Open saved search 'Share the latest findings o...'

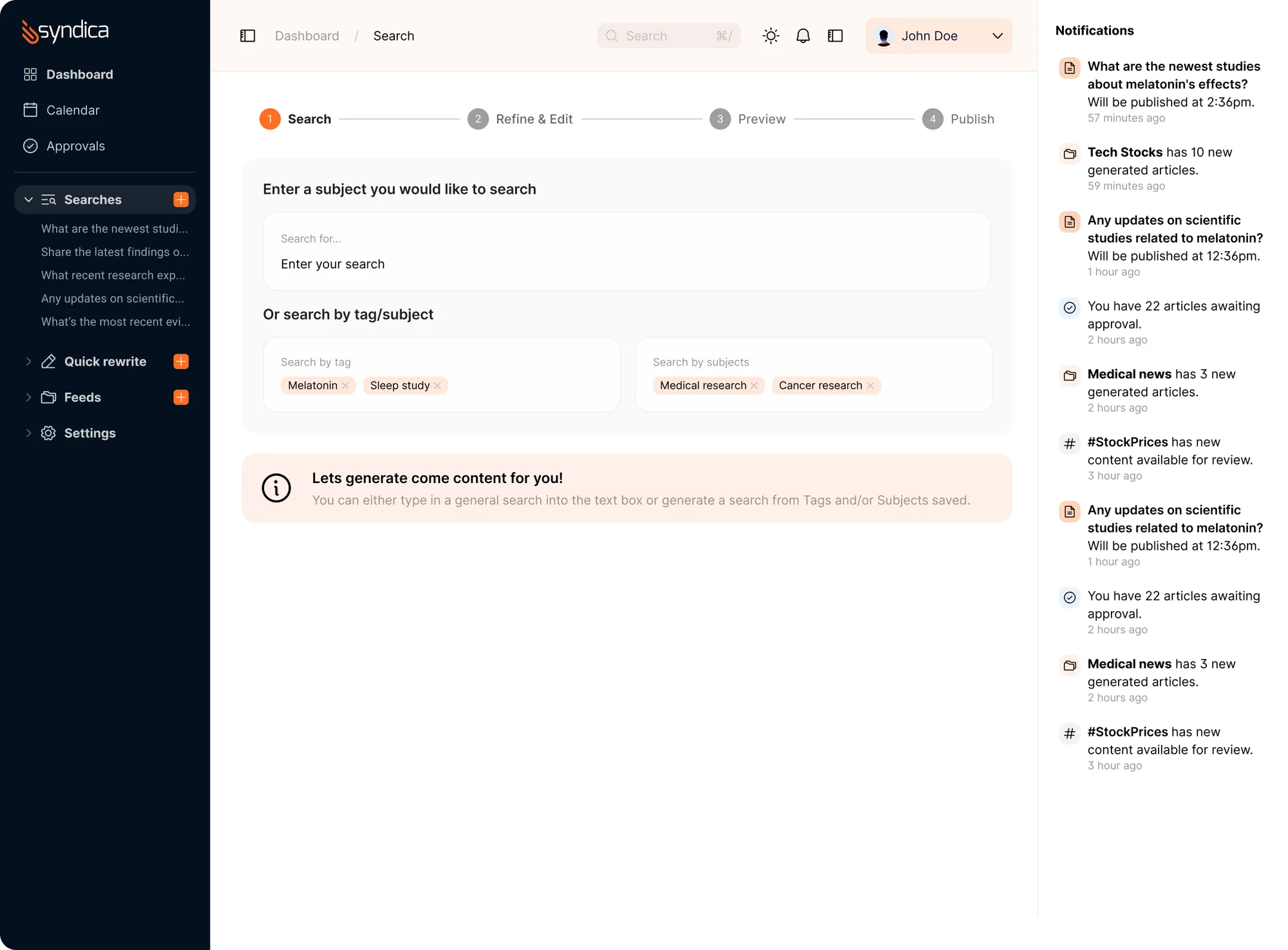(115, 252)
